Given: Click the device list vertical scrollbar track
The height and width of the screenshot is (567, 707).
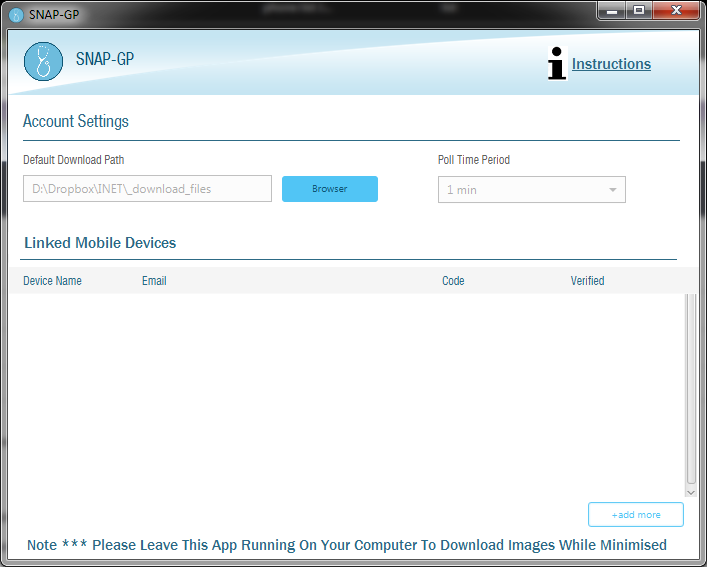Looking at the screenshot, I should coord(691,390).
